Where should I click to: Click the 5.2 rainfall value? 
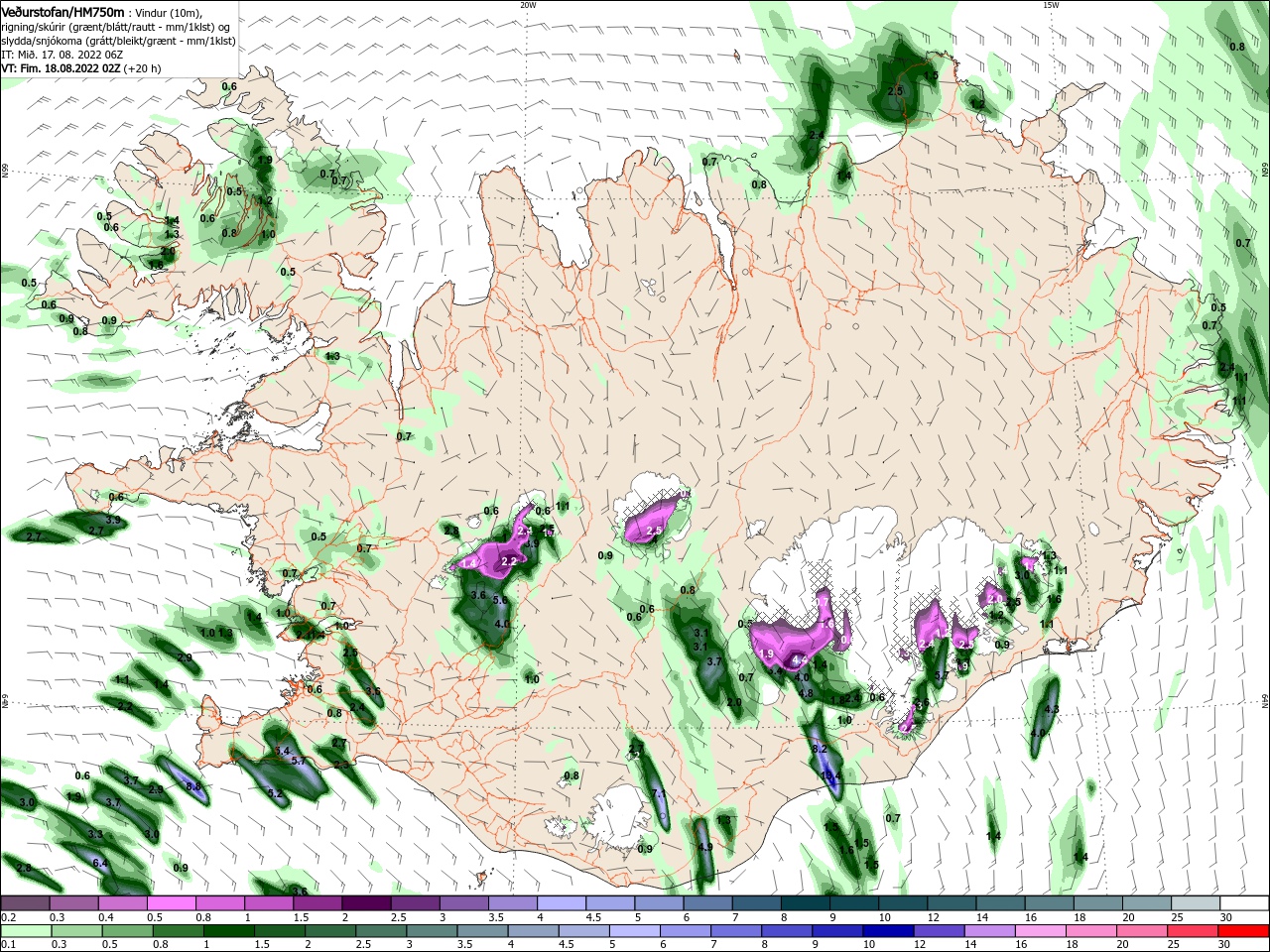click(276, 793)
